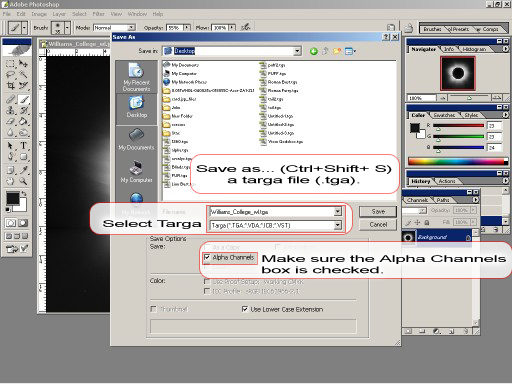
Task: Switch to the Paths tab
Action: (x=443, y=200)
